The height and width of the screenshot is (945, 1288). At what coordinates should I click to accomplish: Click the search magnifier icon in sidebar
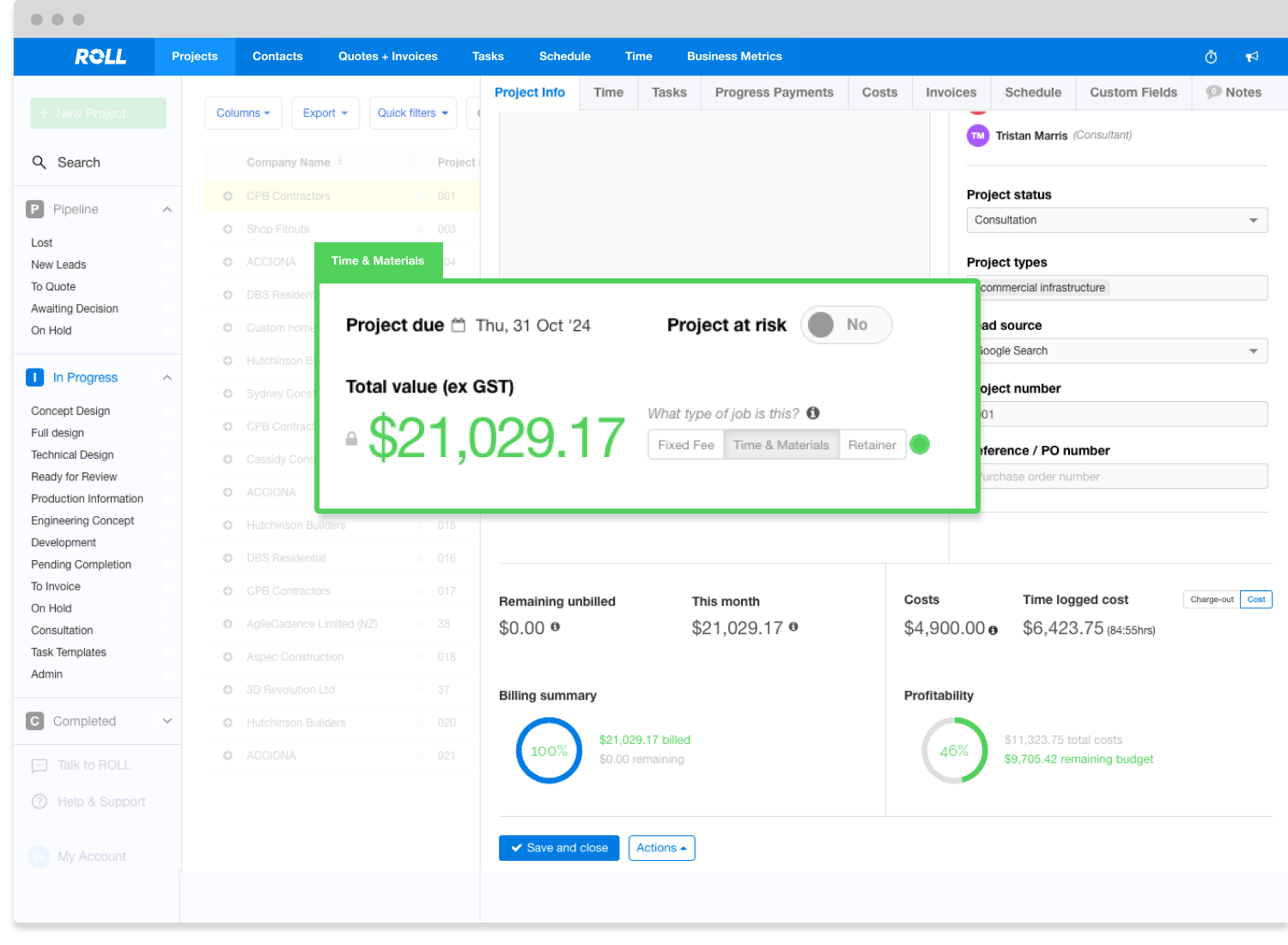(39, 162)
